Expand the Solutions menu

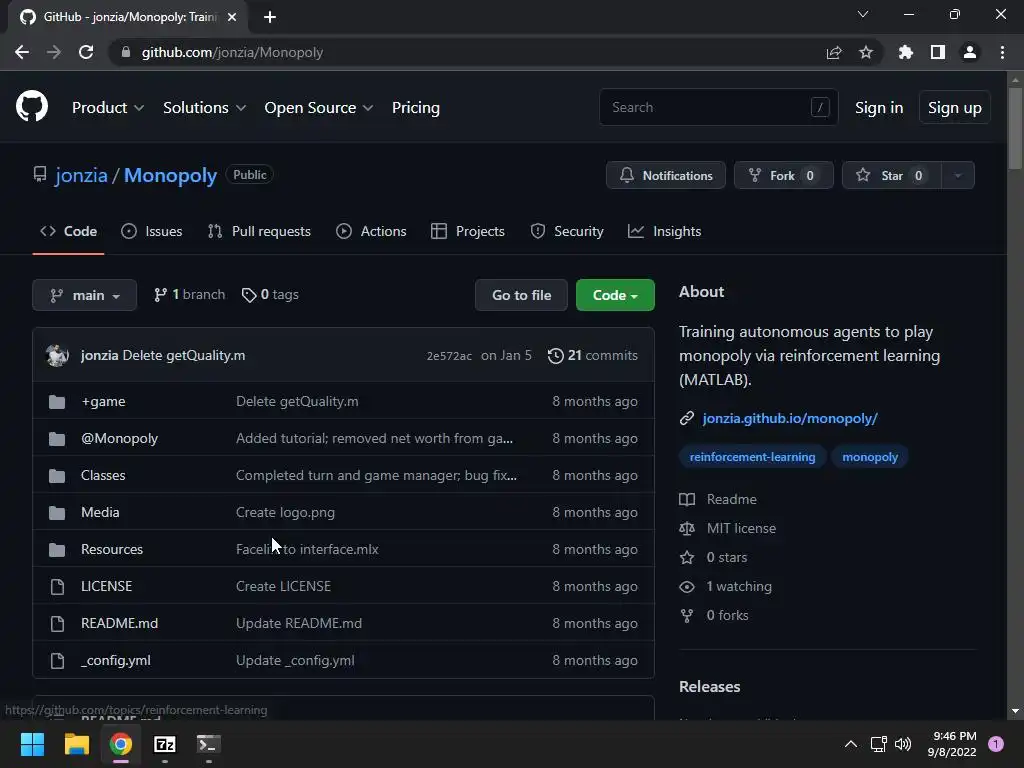[x=204, y=108]
